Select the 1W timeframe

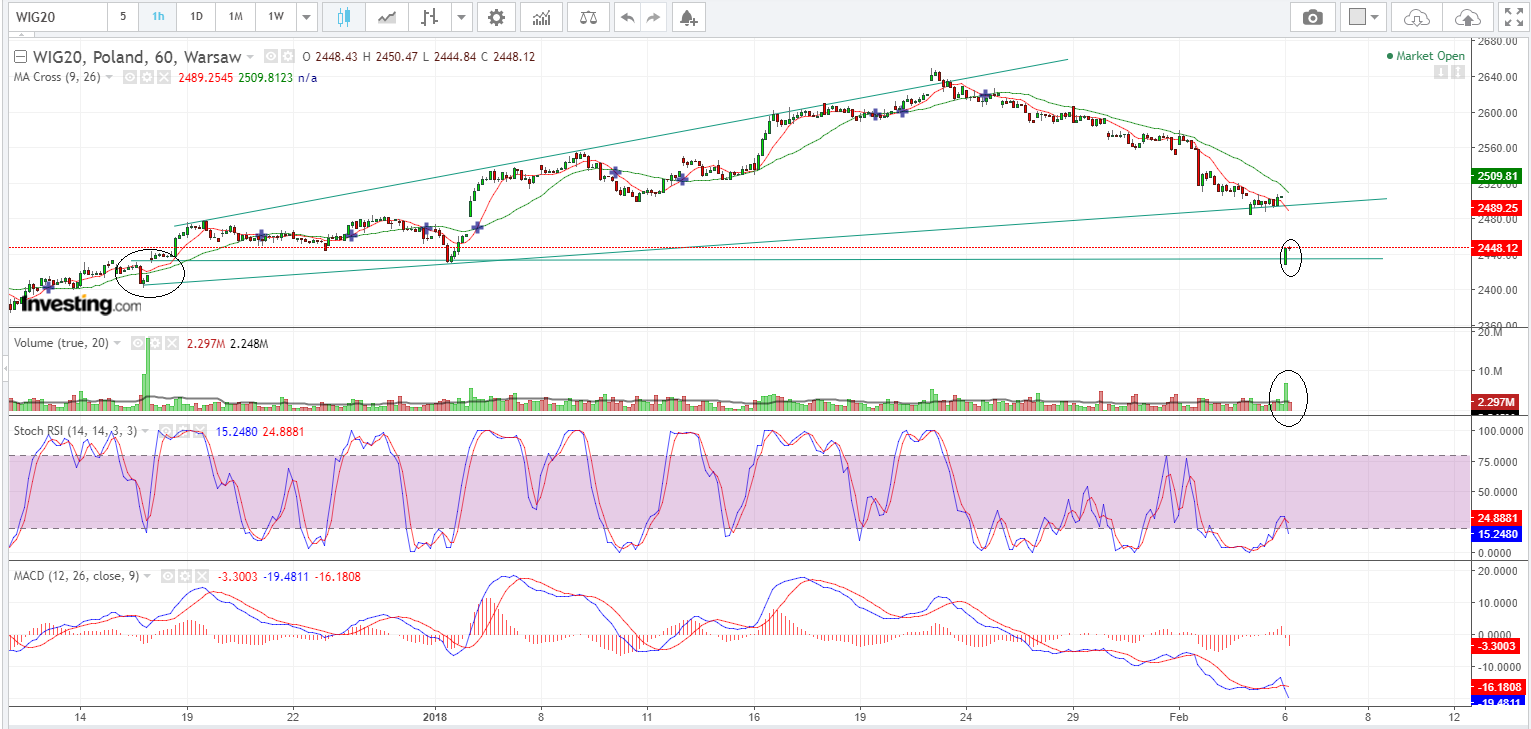(x=275, y=17)
